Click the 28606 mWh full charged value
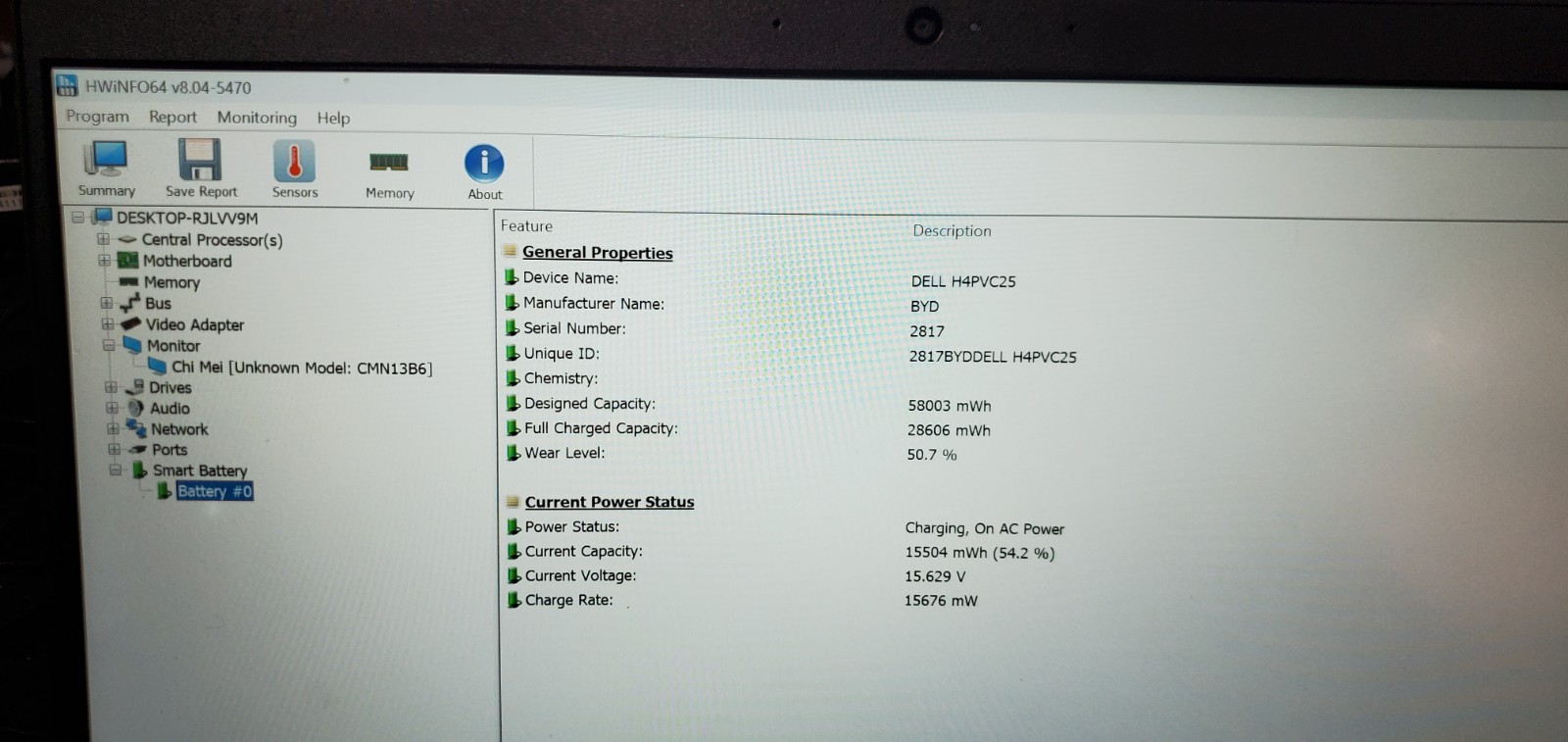This screenshot has height=742, width=1568. (x=949, y=430)
